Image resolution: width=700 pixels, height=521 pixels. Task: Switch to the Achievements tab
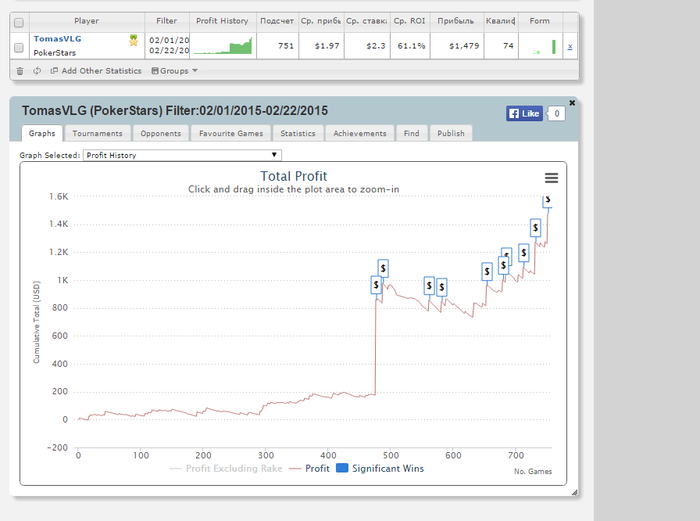(360, 133)
